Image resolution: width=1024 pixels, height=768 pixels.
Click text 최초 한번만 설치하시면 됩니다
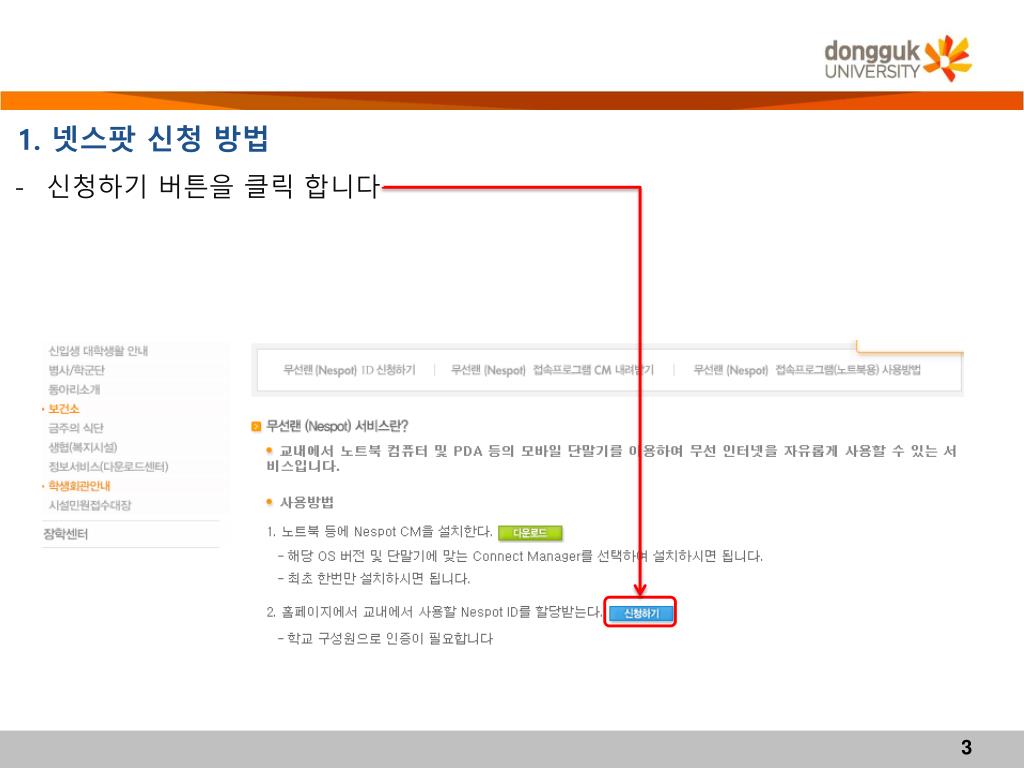[379, 578]
